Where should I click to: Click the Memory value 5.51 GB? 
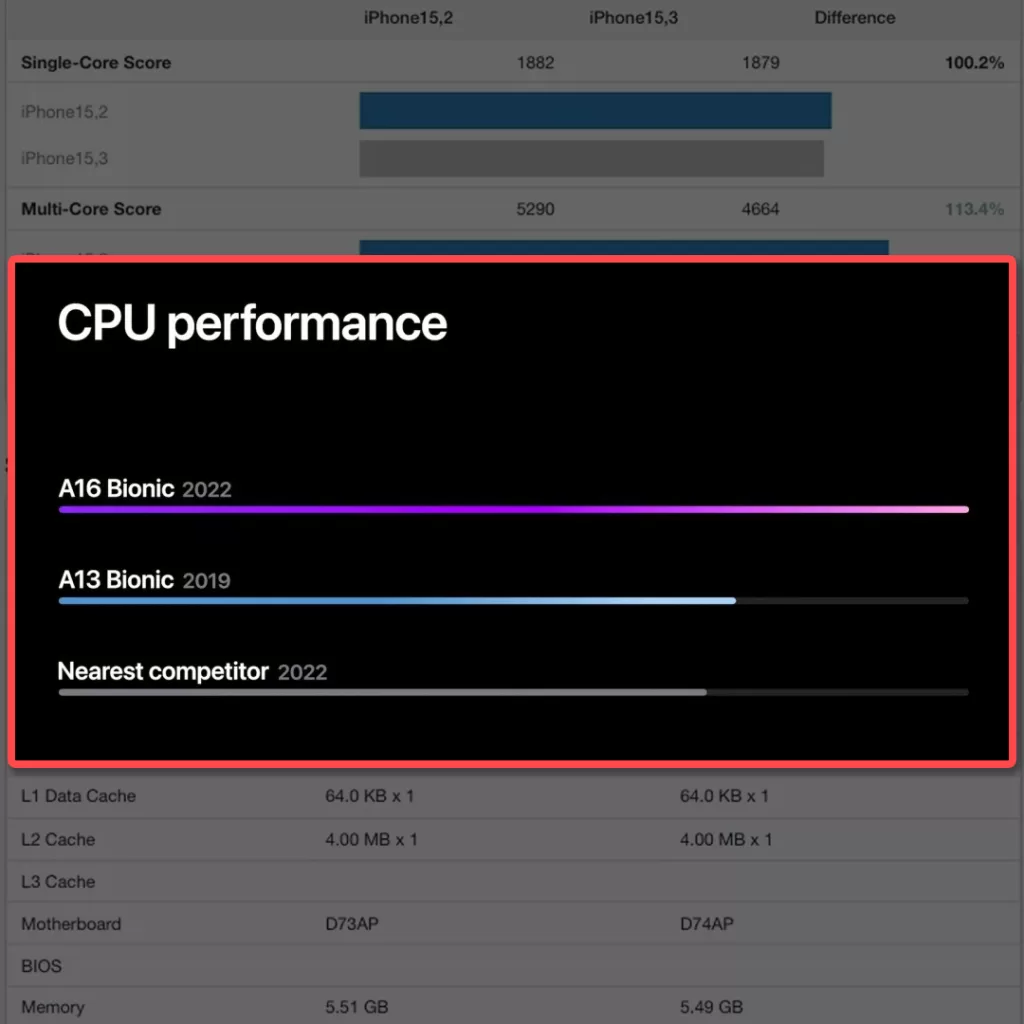click(357, 1007)
